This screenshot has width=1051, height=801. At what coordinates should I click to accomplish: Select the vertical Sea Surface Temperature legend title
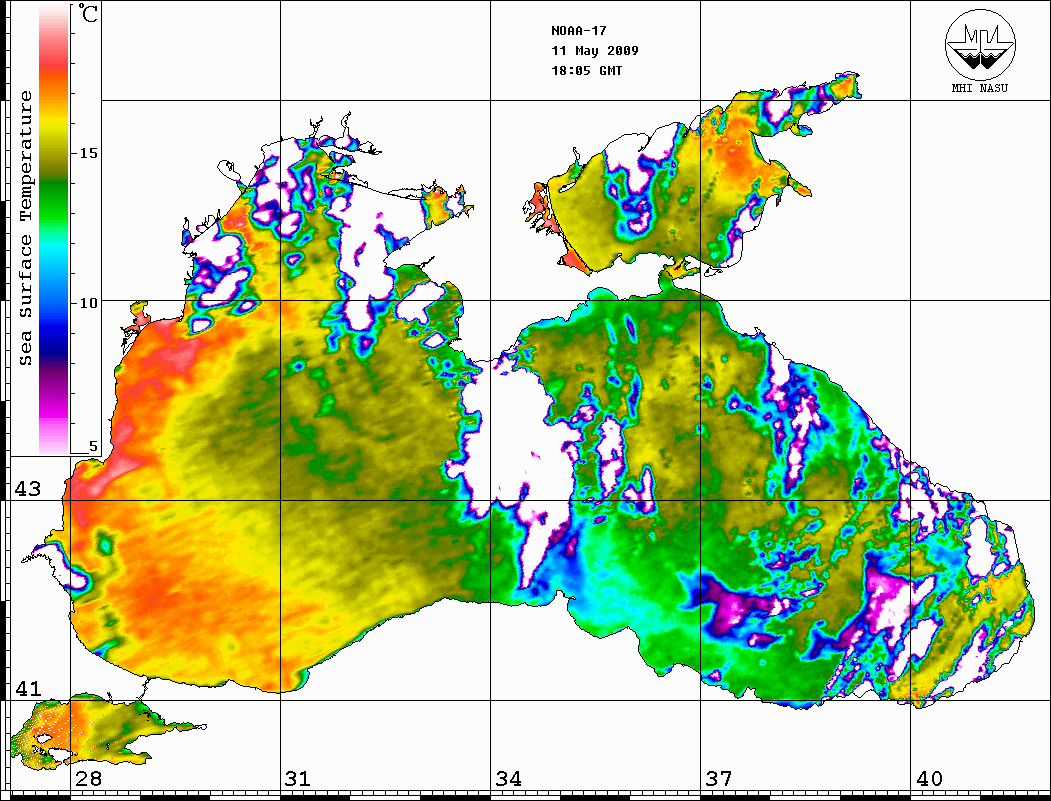(x=26, y=228)
